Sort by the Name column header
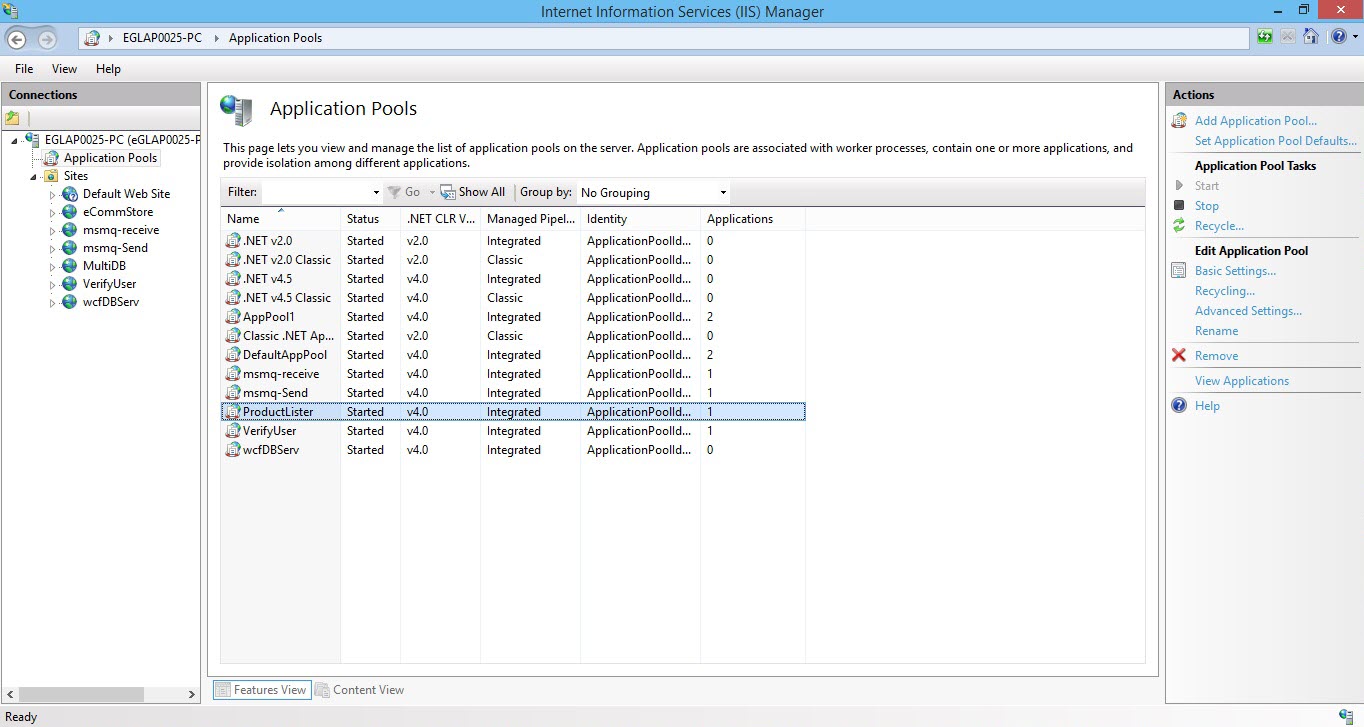This screenshot has height=727, width=1364. click(280, 219)
